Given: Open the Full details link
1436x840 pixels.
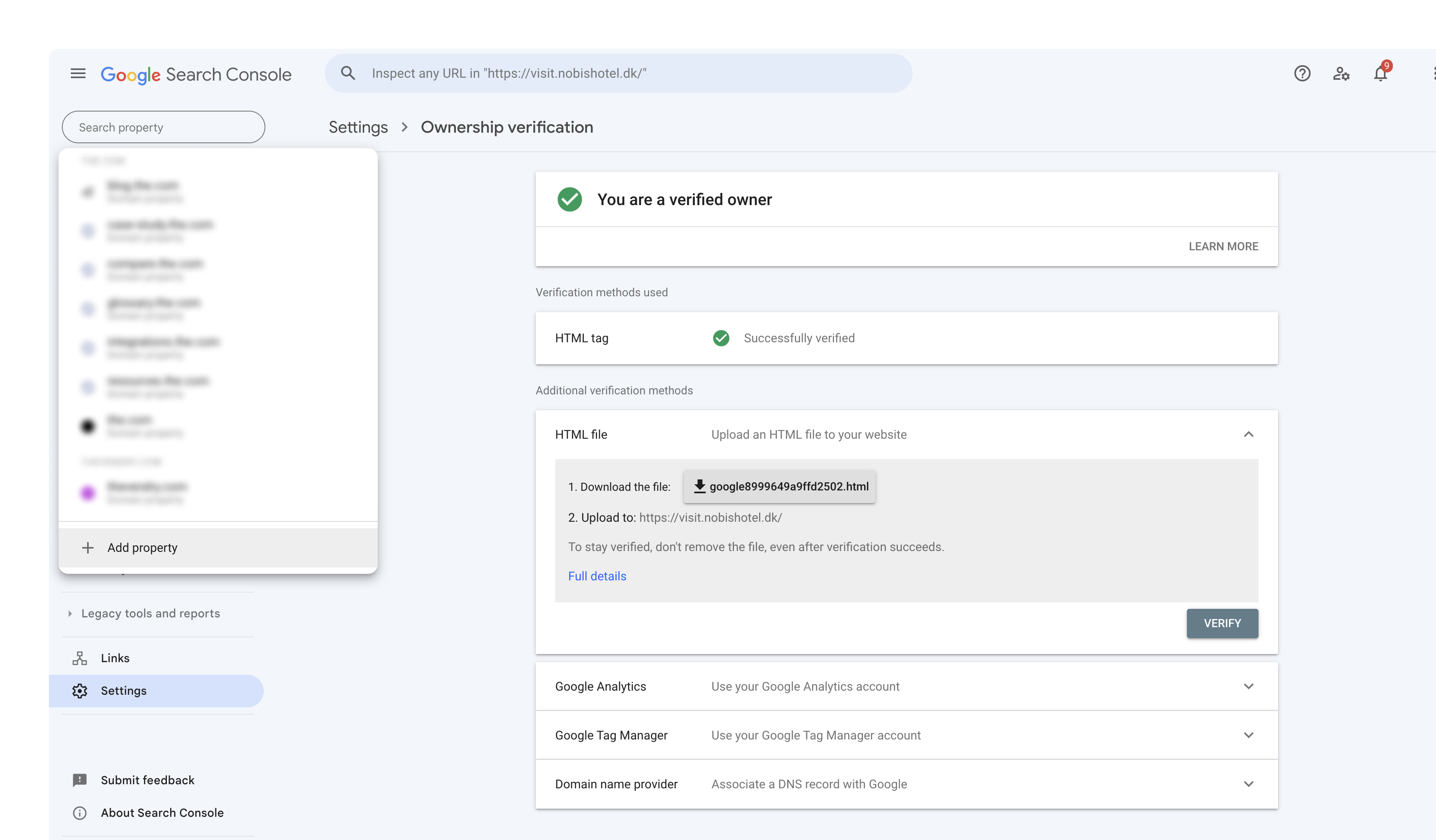Looking at the screenshot, I should (x=597, y=576).
